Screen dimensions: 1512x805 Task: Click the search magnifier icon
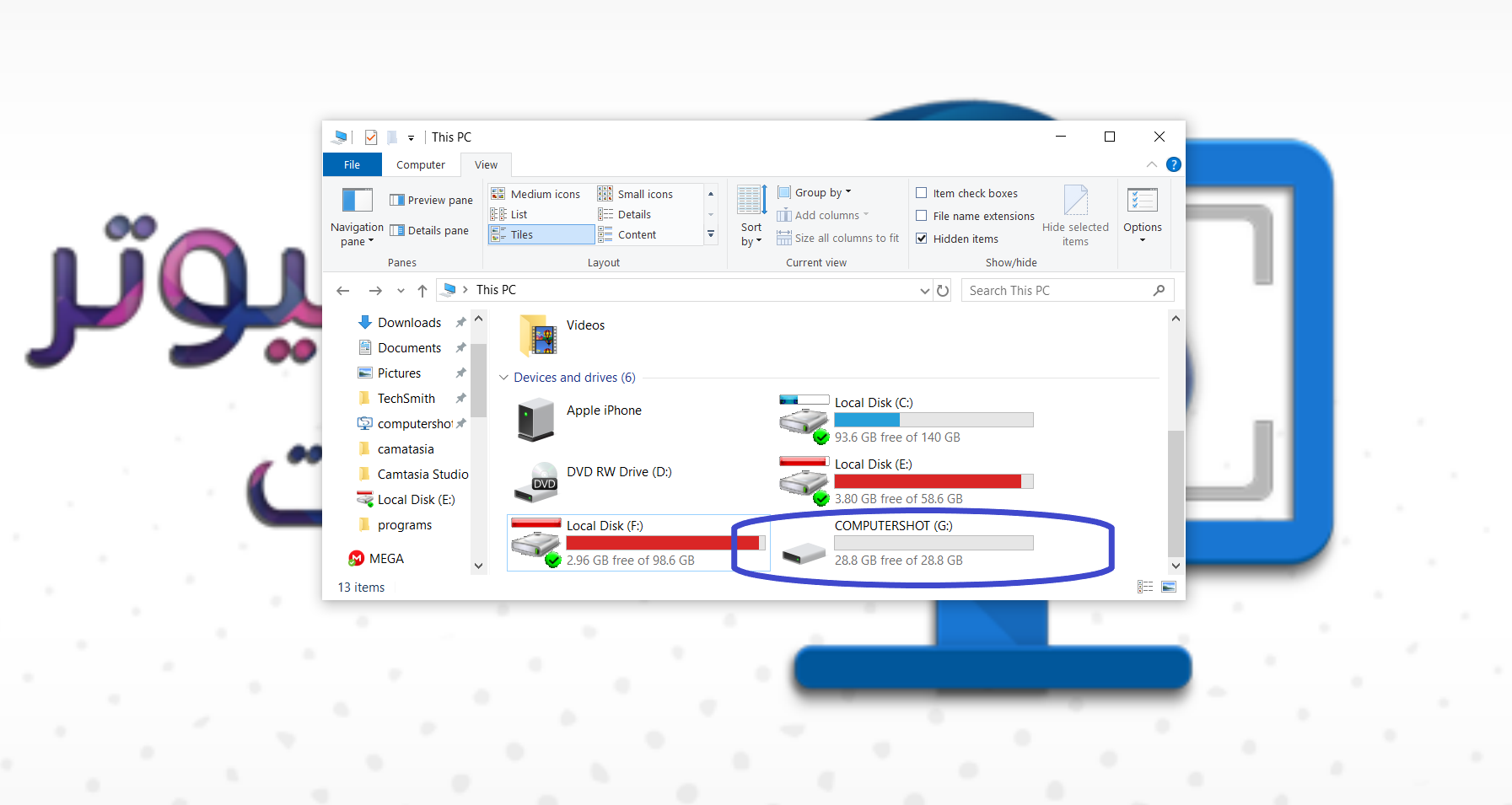tap(1160, 290)
